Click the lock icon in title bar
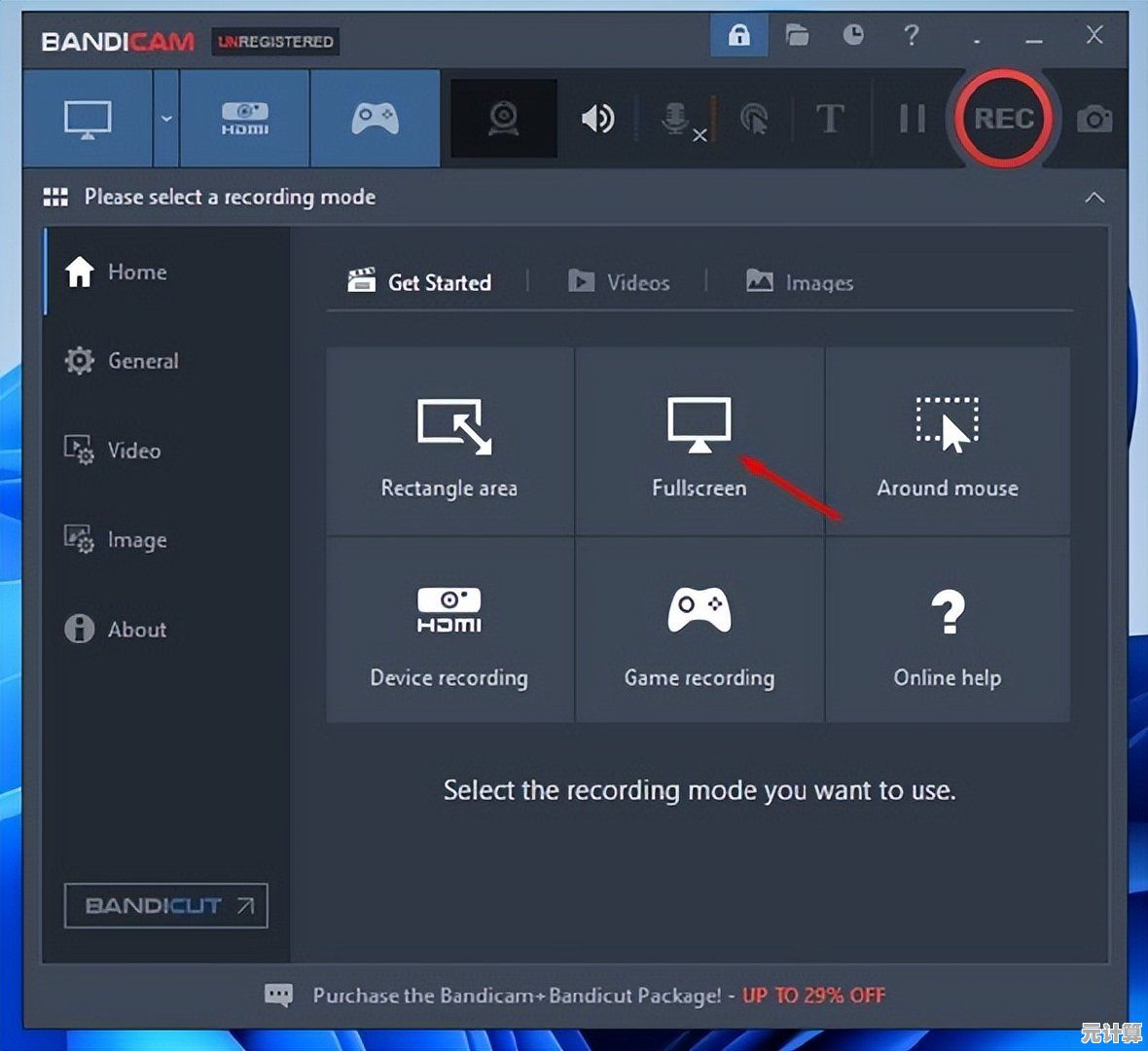The image size is (1148, 1051). pos(738,35)
